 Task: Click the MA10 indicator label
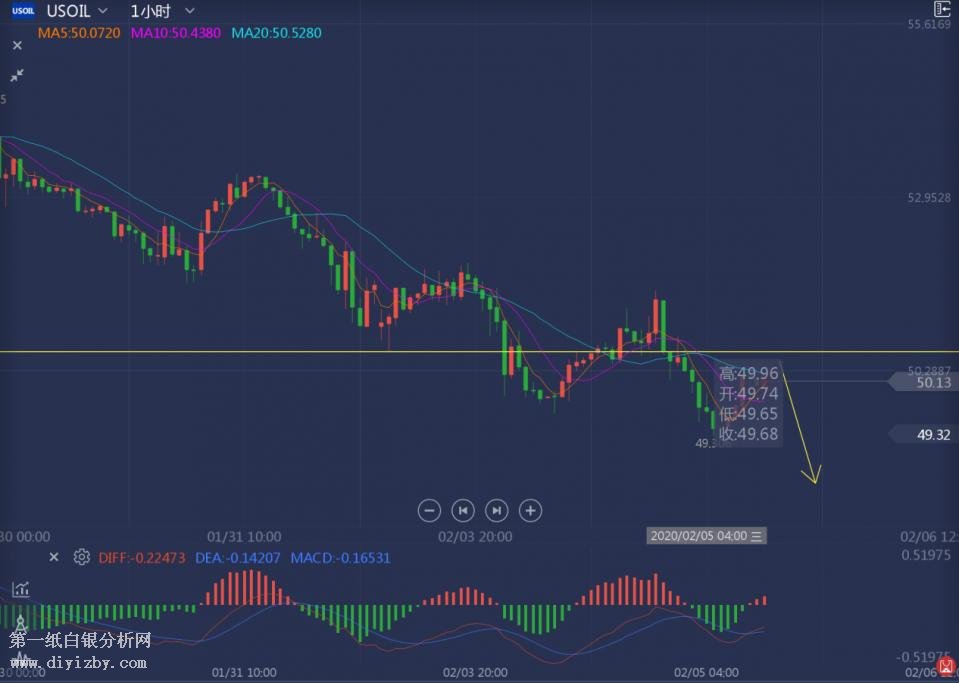[176, 33]
